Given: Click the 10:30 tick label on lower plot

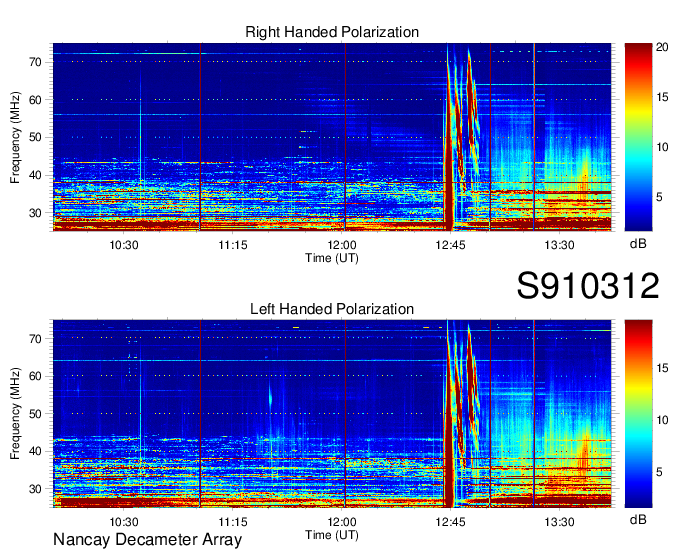Looking at the screenshot, I should (x=124, y=522).
